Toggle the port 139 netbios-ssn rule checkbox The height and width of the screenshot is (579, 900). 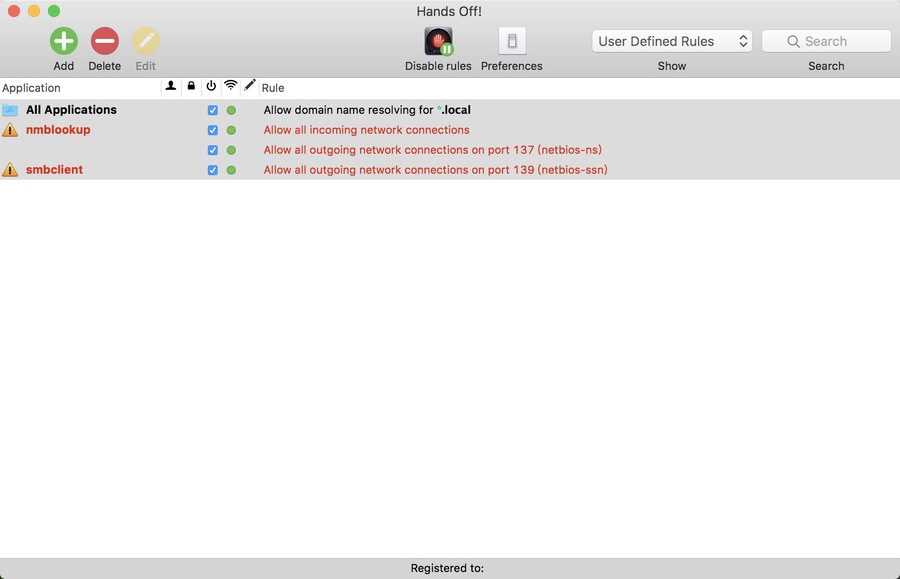[212, 170]
